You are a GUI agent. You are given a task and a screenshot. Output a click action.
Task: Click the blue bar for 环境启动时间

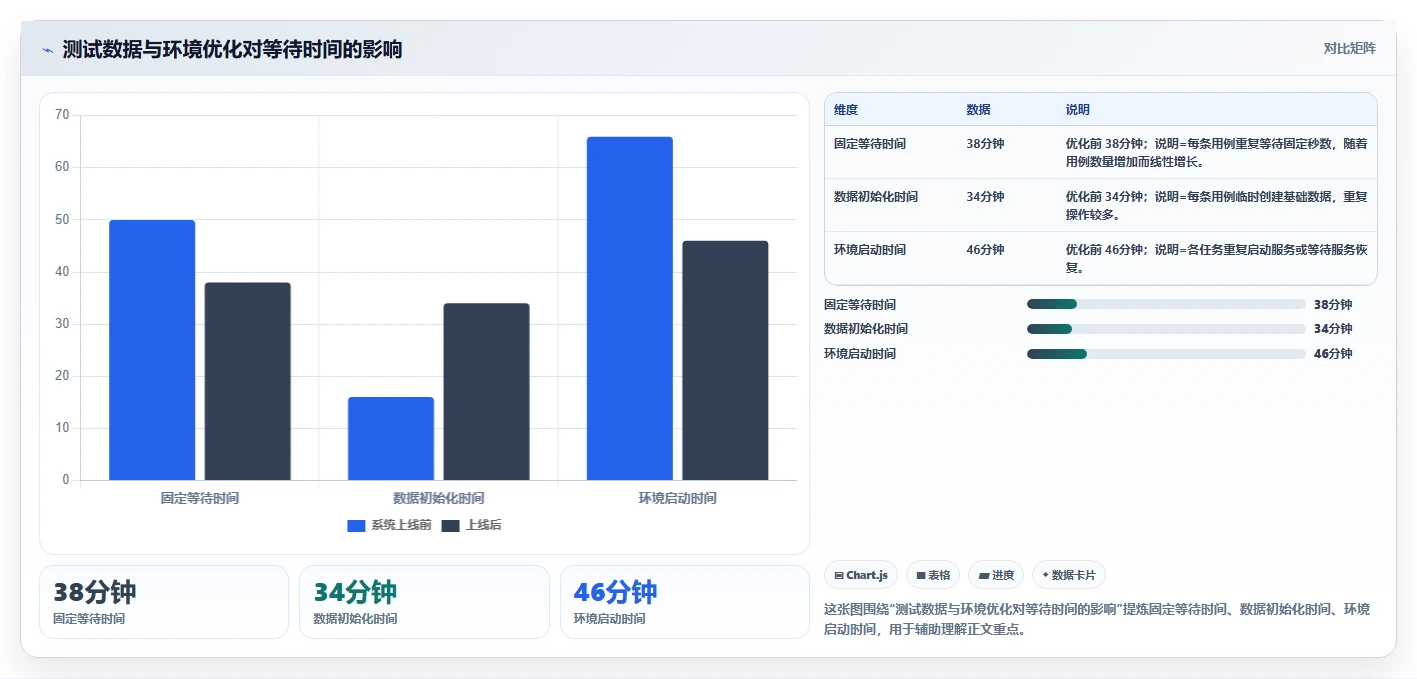[x=630, y=308]
